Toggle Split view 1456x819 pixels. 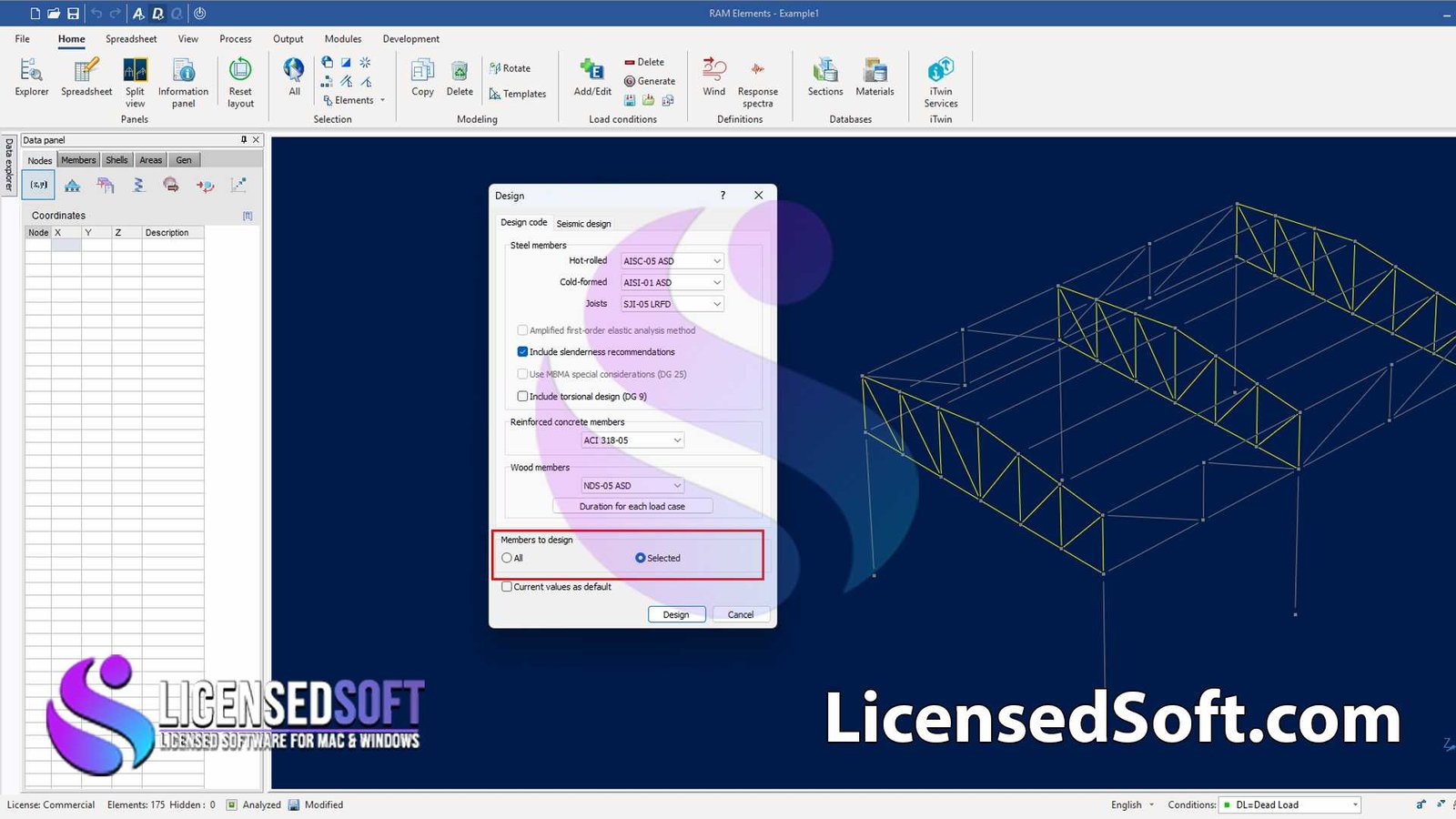coord(135,82)
